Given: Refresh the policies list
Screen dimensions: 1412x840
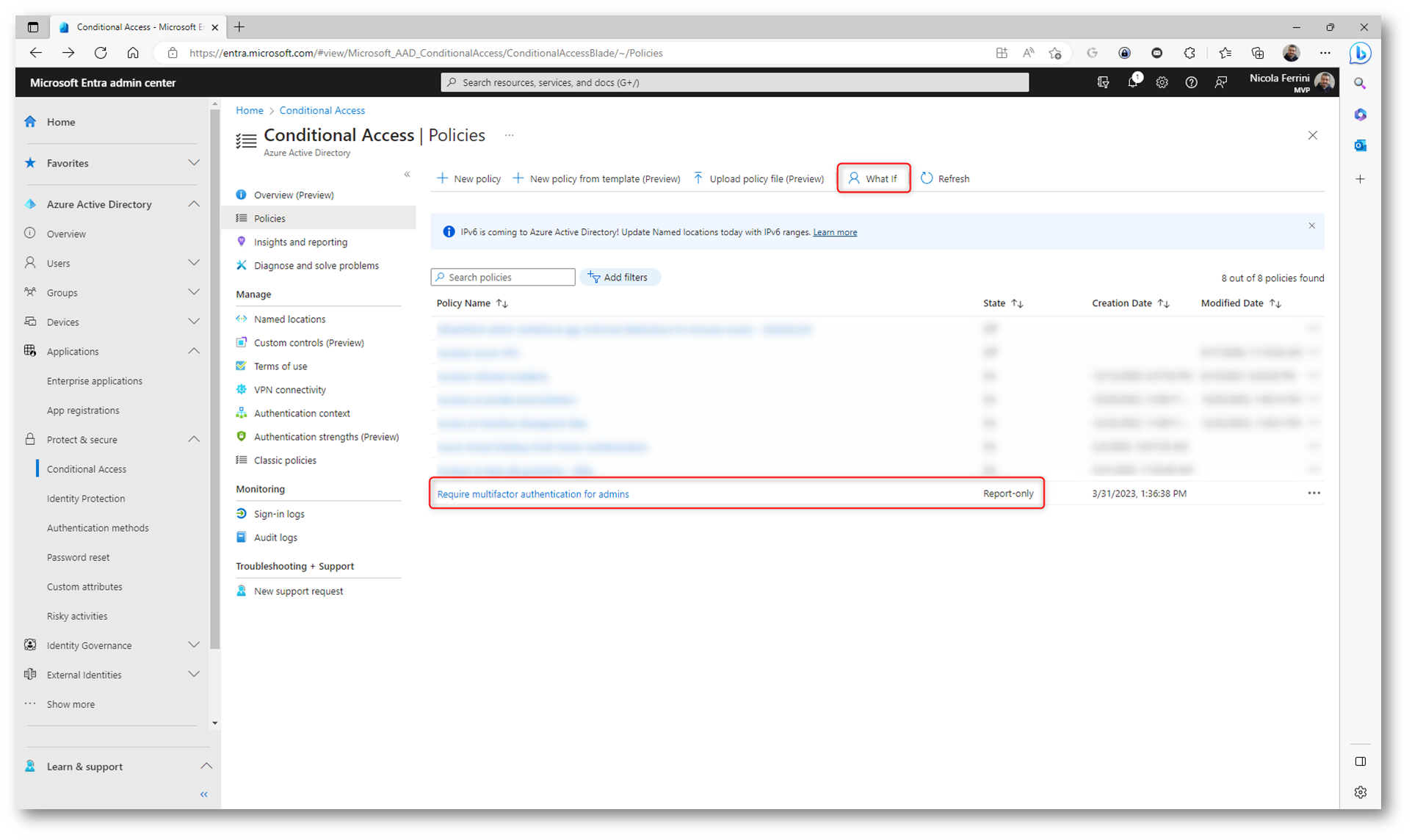Looking at the screenshot, I should [x=945, y=178].
